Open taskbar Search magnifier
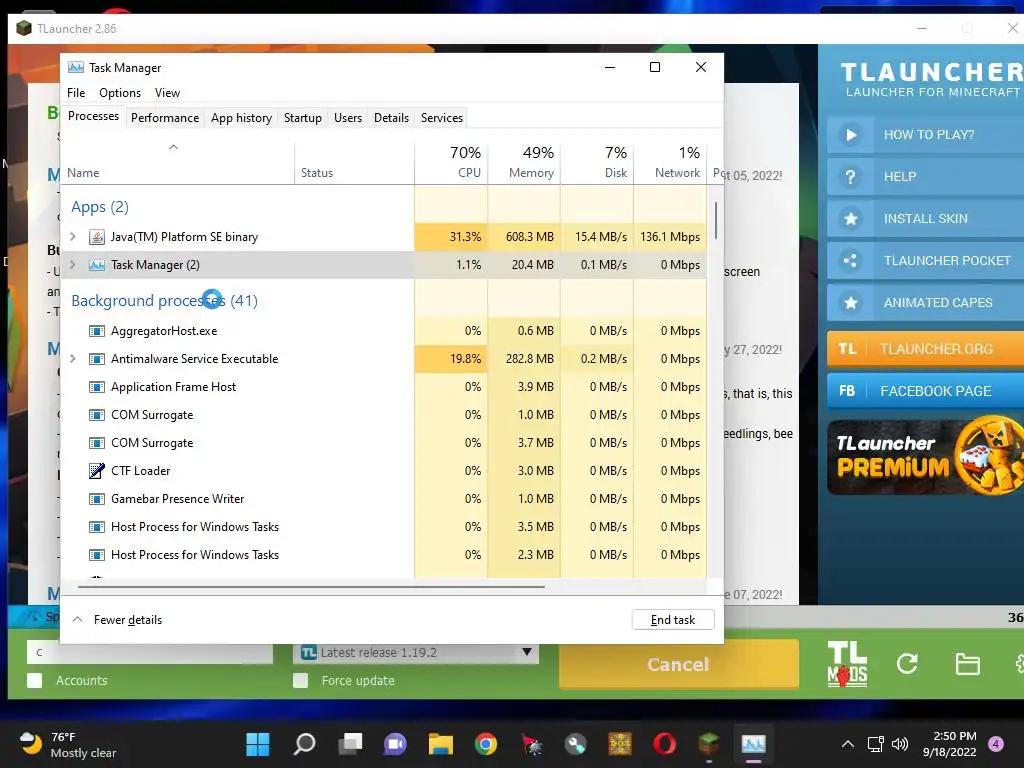1024x768 pixels. point(304,744)
